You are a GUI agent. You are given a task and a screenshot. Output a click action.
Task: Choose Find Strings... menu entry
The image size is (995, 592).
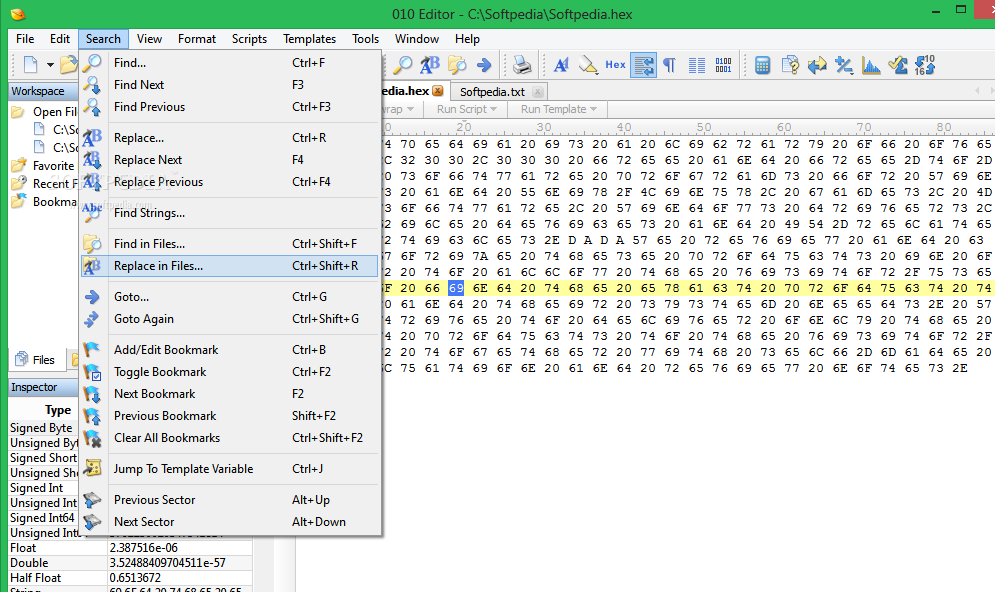coord(230,213)
